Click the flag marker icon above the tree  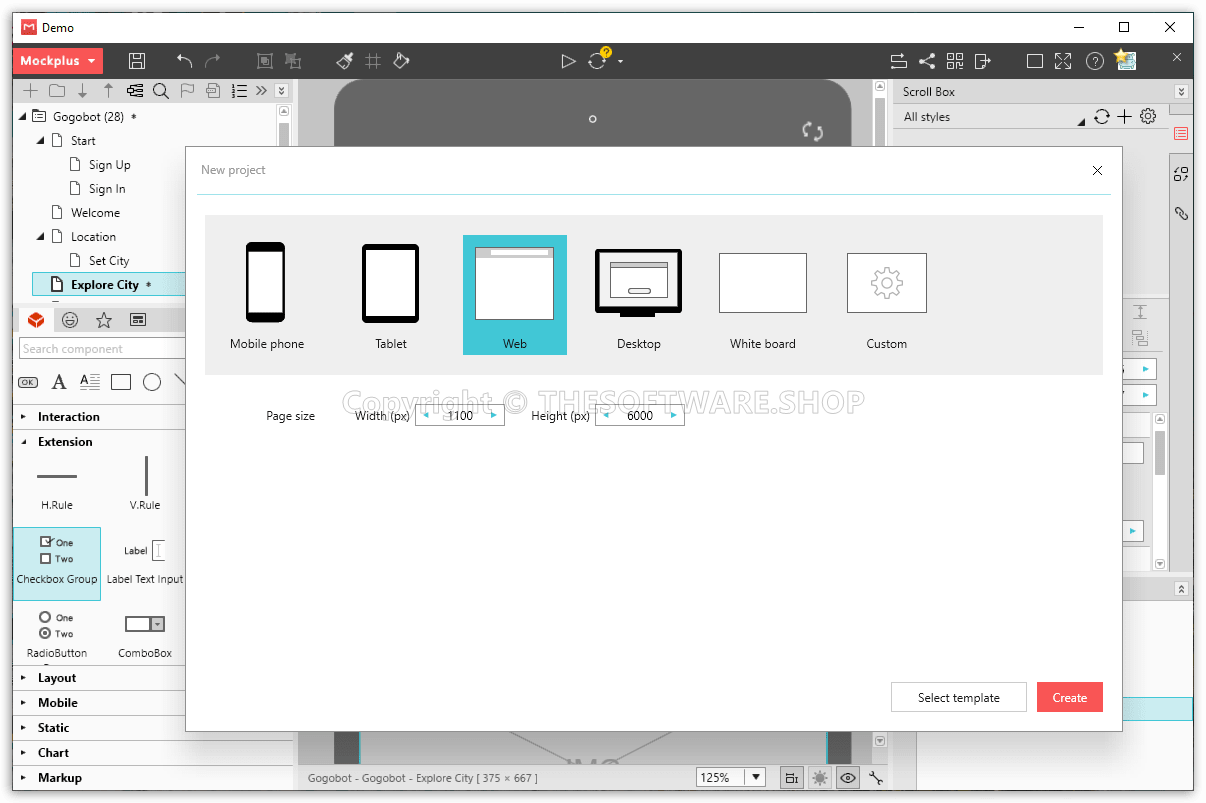(188, 90)
